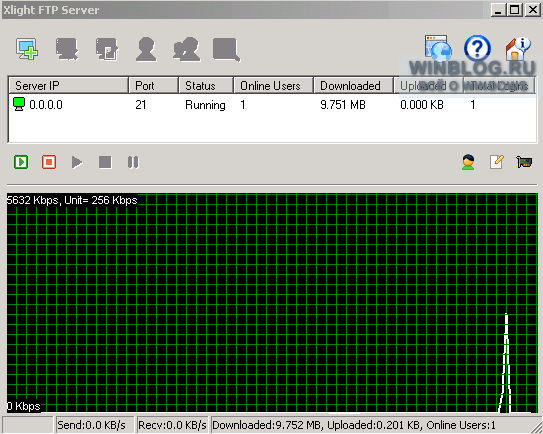
Task: Sort by the Server IP column header
Action: (68, 86)
